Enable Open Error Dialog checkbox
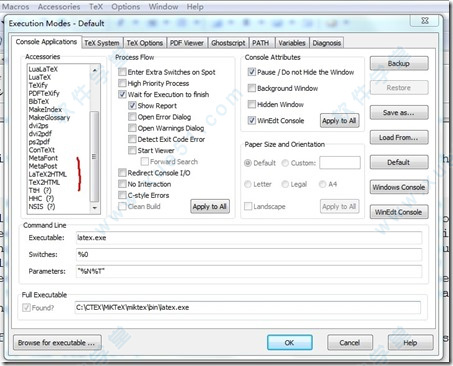This screenshot has width=453, height=366. click(132, 117)
